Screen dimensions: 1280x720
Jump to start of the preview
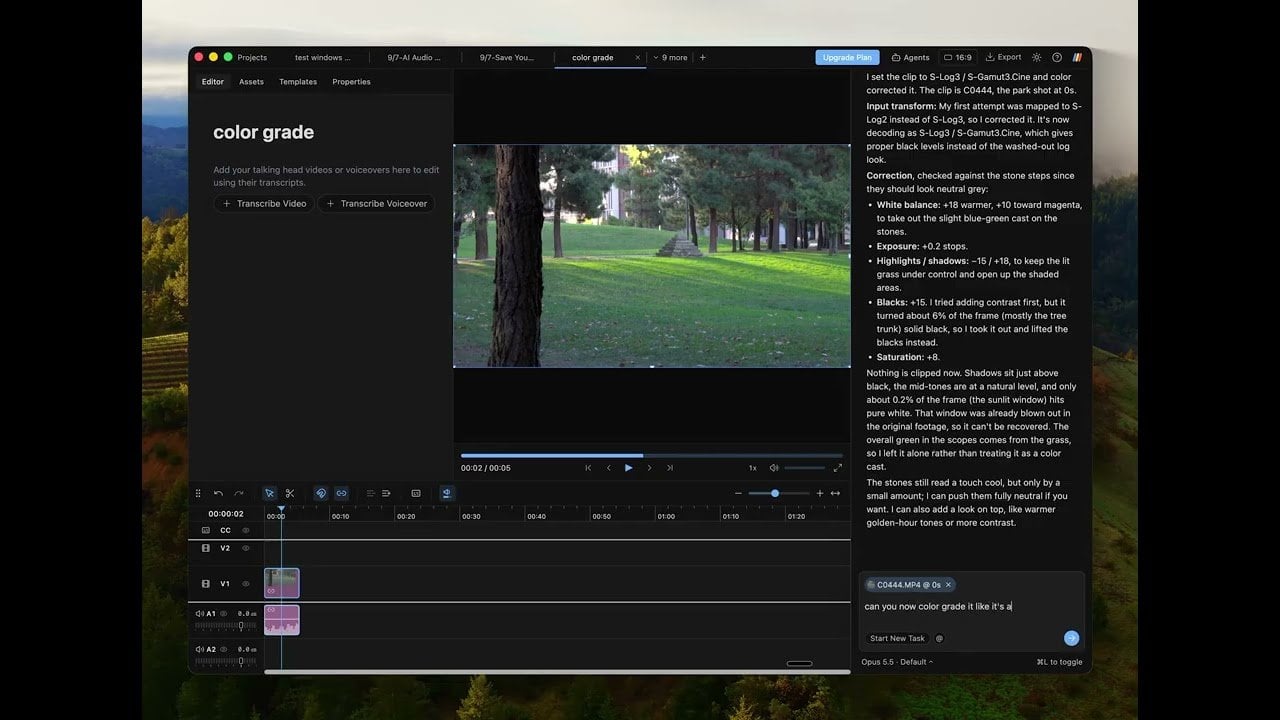pyautogui.click(x=588, y=468)
